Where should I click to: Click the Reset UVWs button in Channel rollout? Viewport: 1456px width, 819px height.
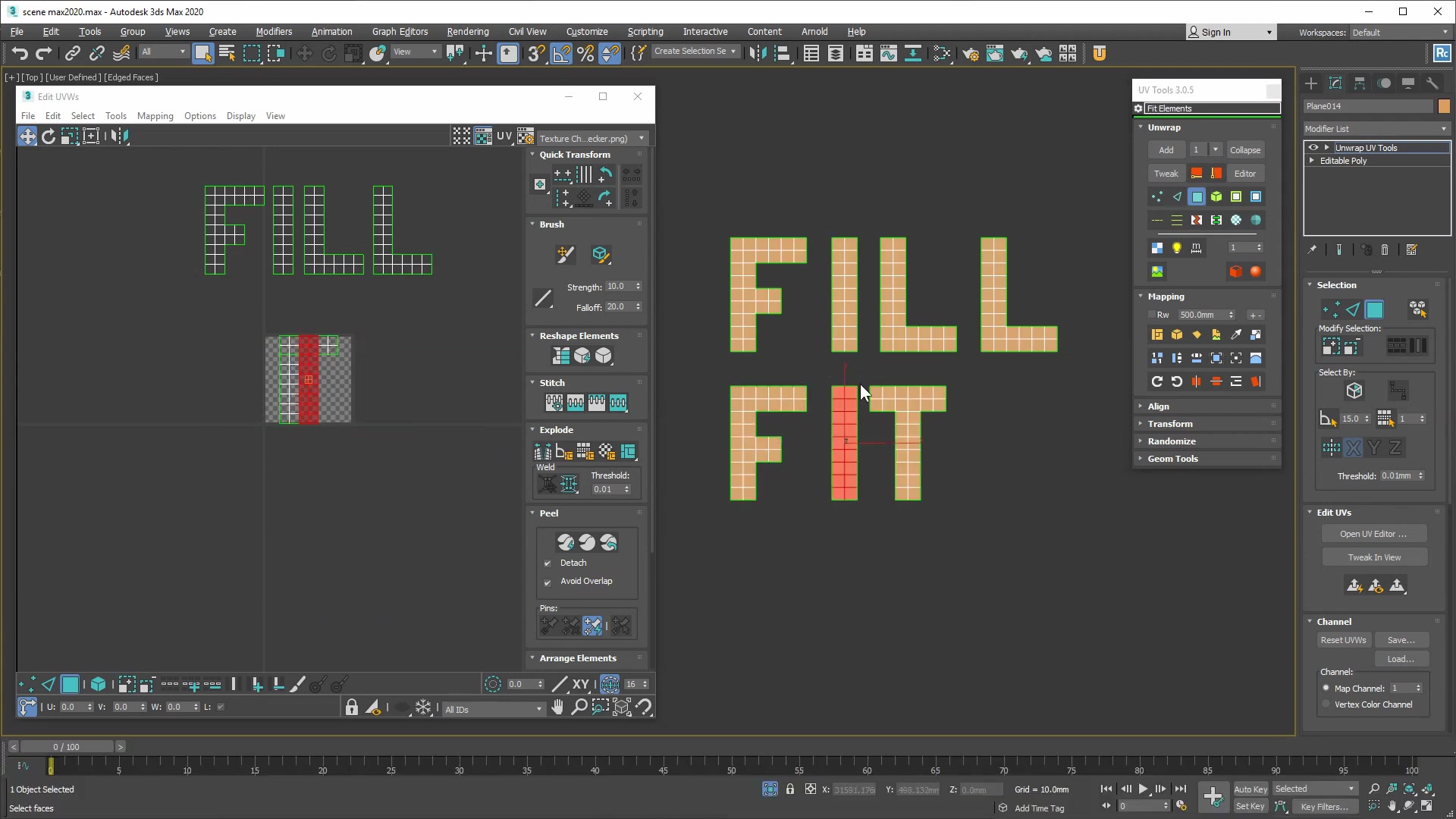pyautogui.click(x=1342, y=639)
